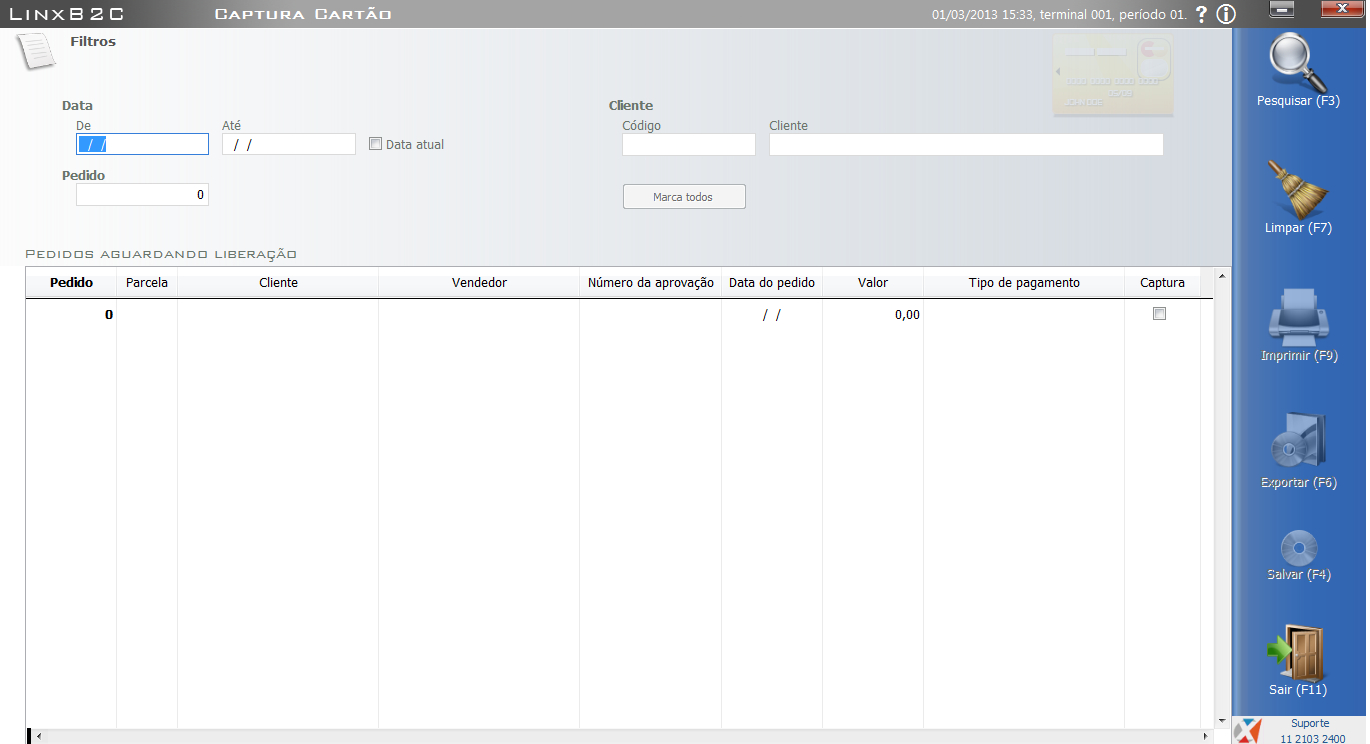Viewport: 1370px width, 744px height.
Task: Focus the Até date field
Action: click(289, 144)
